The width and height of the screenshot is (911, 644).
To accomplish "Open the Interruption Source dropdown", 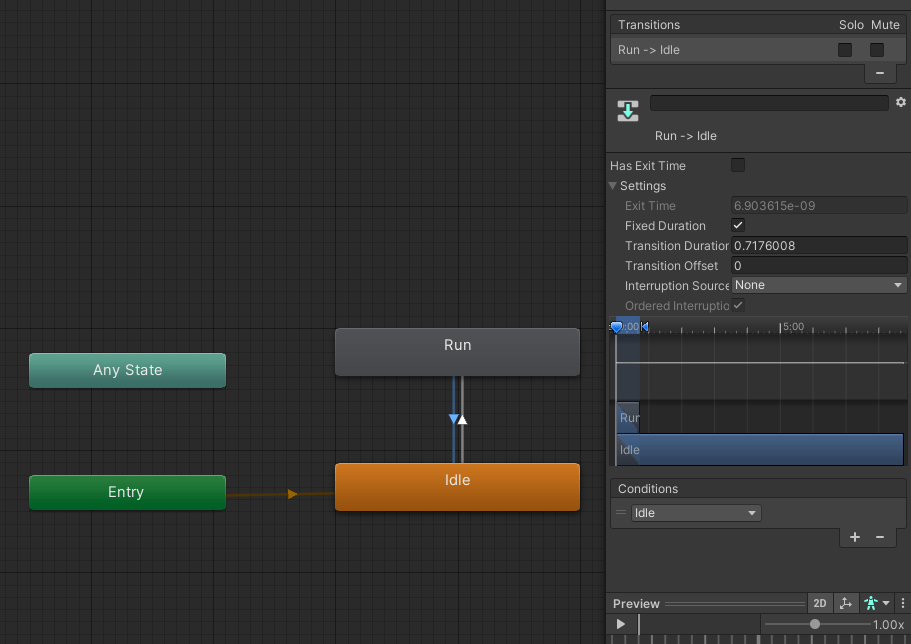I will pos(818,285).
